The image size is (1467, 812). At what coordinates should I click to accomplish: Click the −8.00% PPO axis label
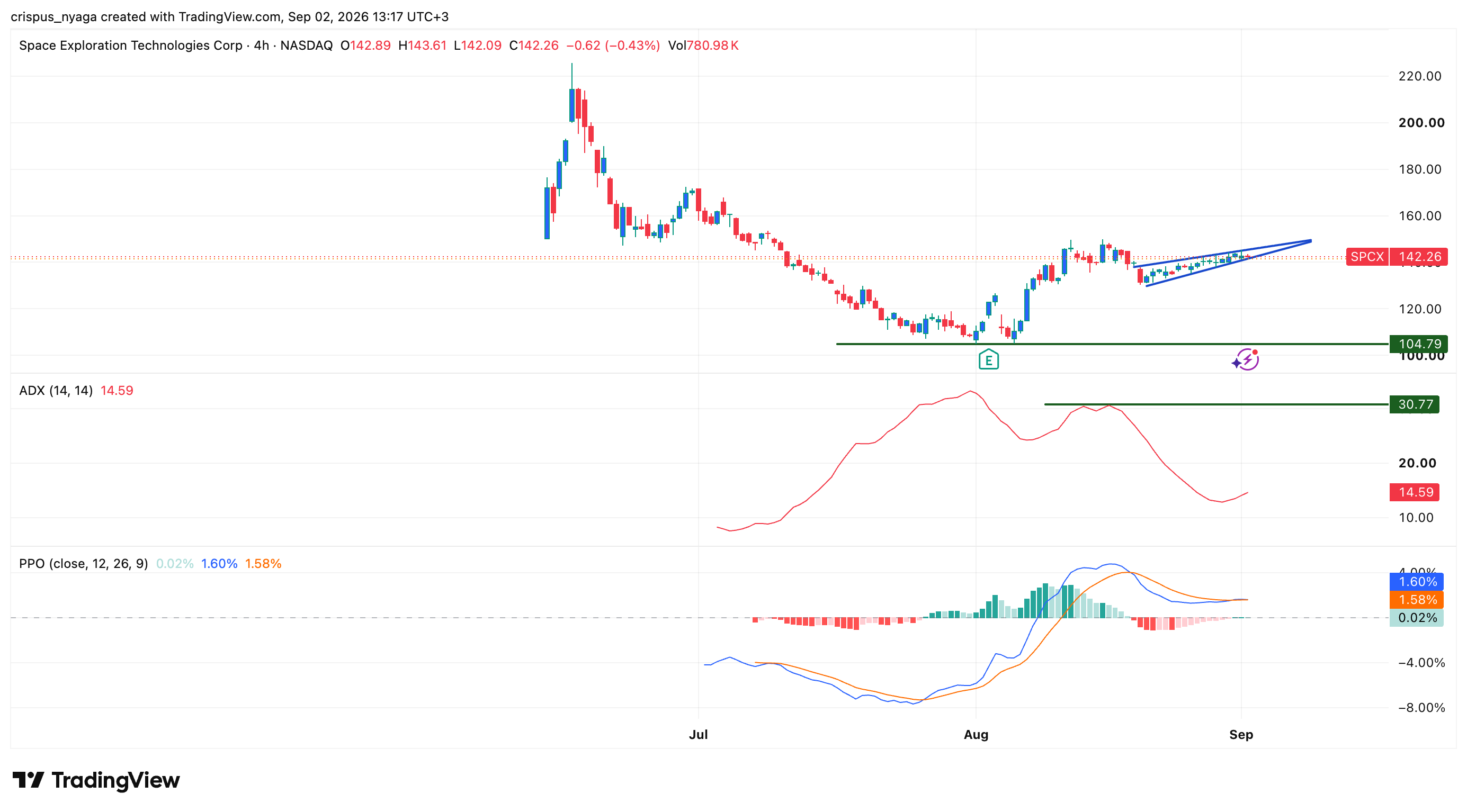1421,708
